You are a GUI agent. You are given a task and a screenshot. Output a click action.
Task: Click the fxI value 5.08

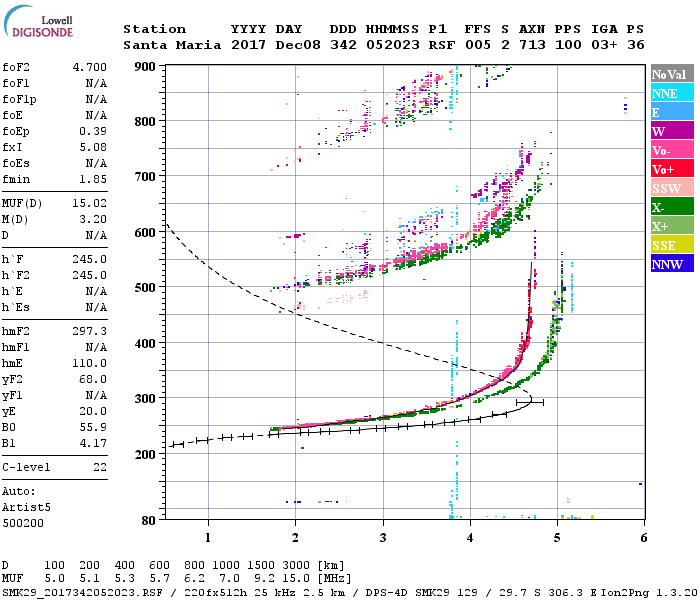93,147
